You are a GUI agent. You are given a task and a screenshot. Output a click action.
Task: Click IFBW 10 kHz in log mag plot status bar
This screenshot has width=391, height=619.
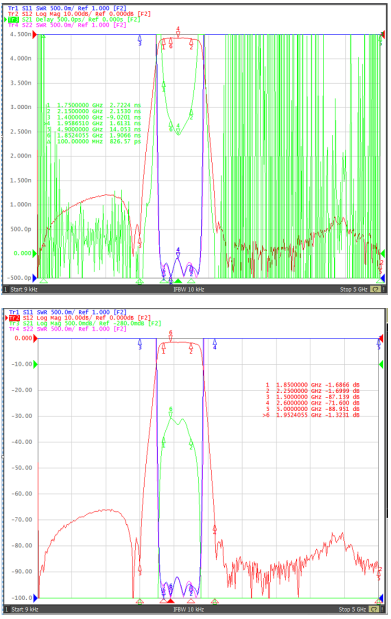click(x=188, y=609)
